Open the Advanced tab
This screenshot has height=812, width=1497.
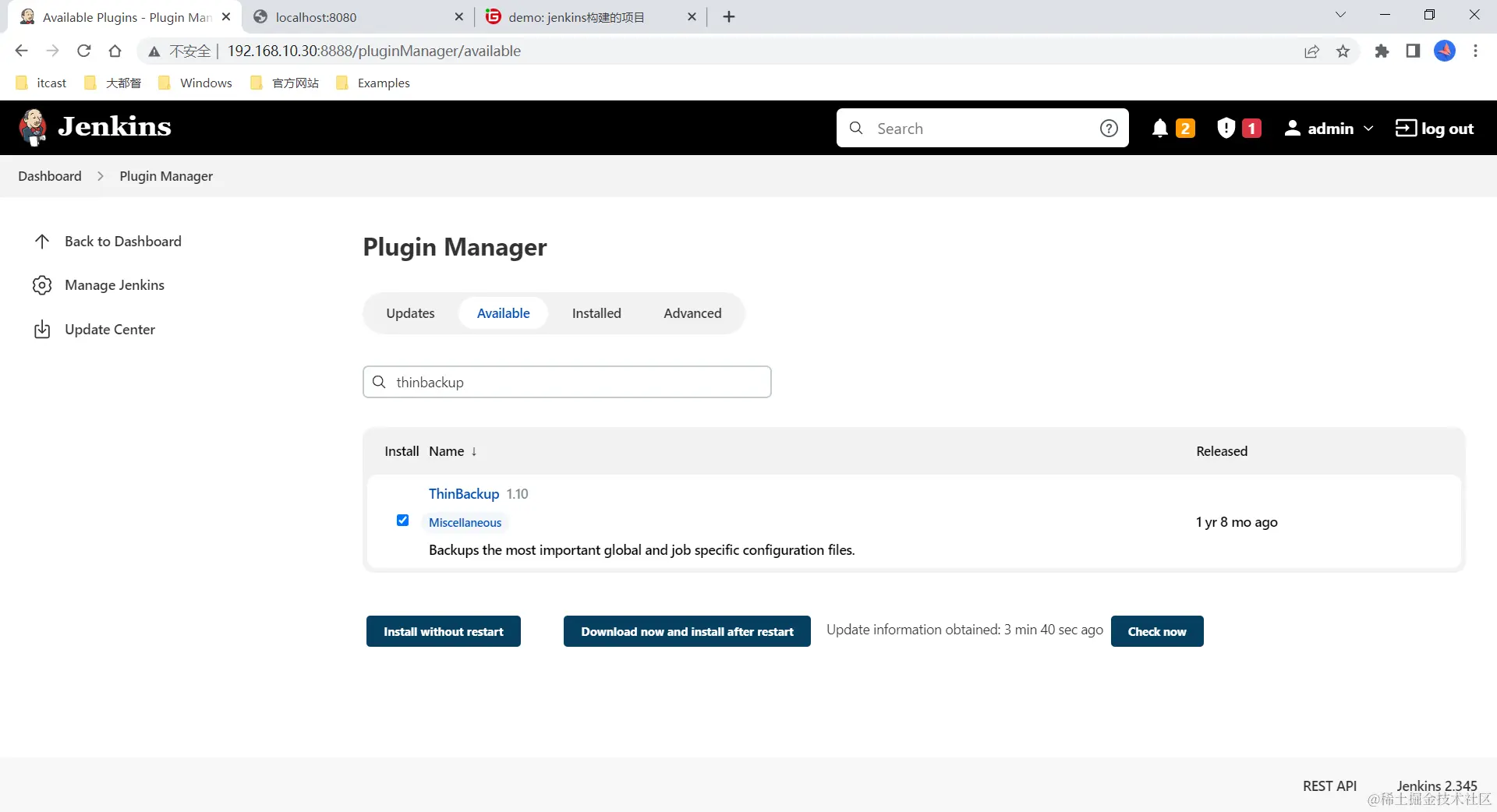click(692, 313)
